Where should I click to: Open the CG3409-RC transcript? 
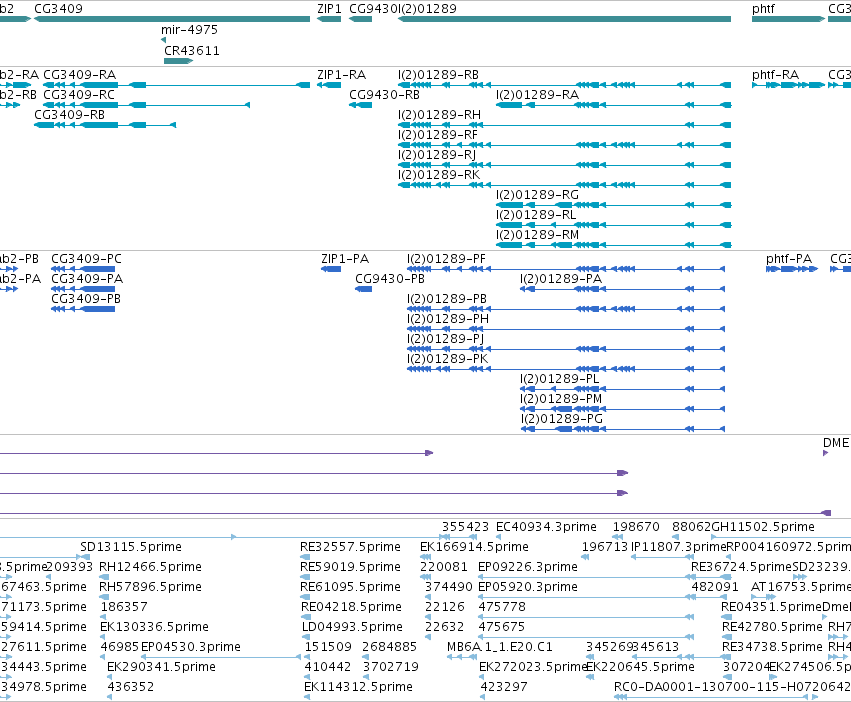coord(79,94)
